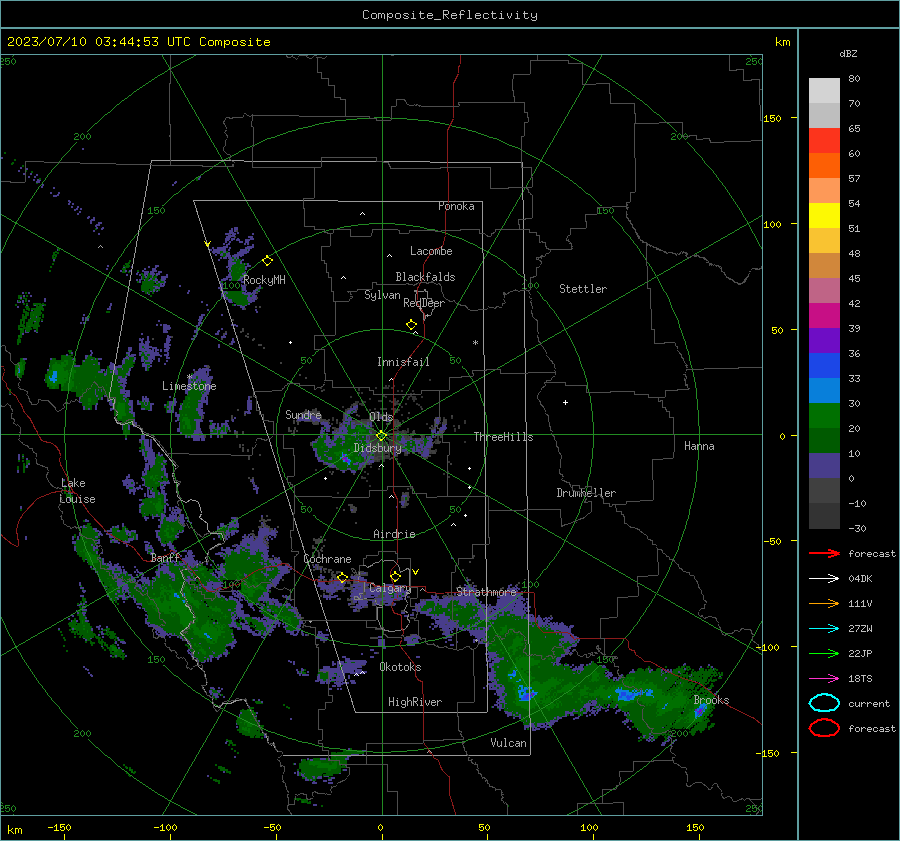Click the cyan current ellipse icon
This screenshot has width=900, height=841.
(x=824, y=703)
